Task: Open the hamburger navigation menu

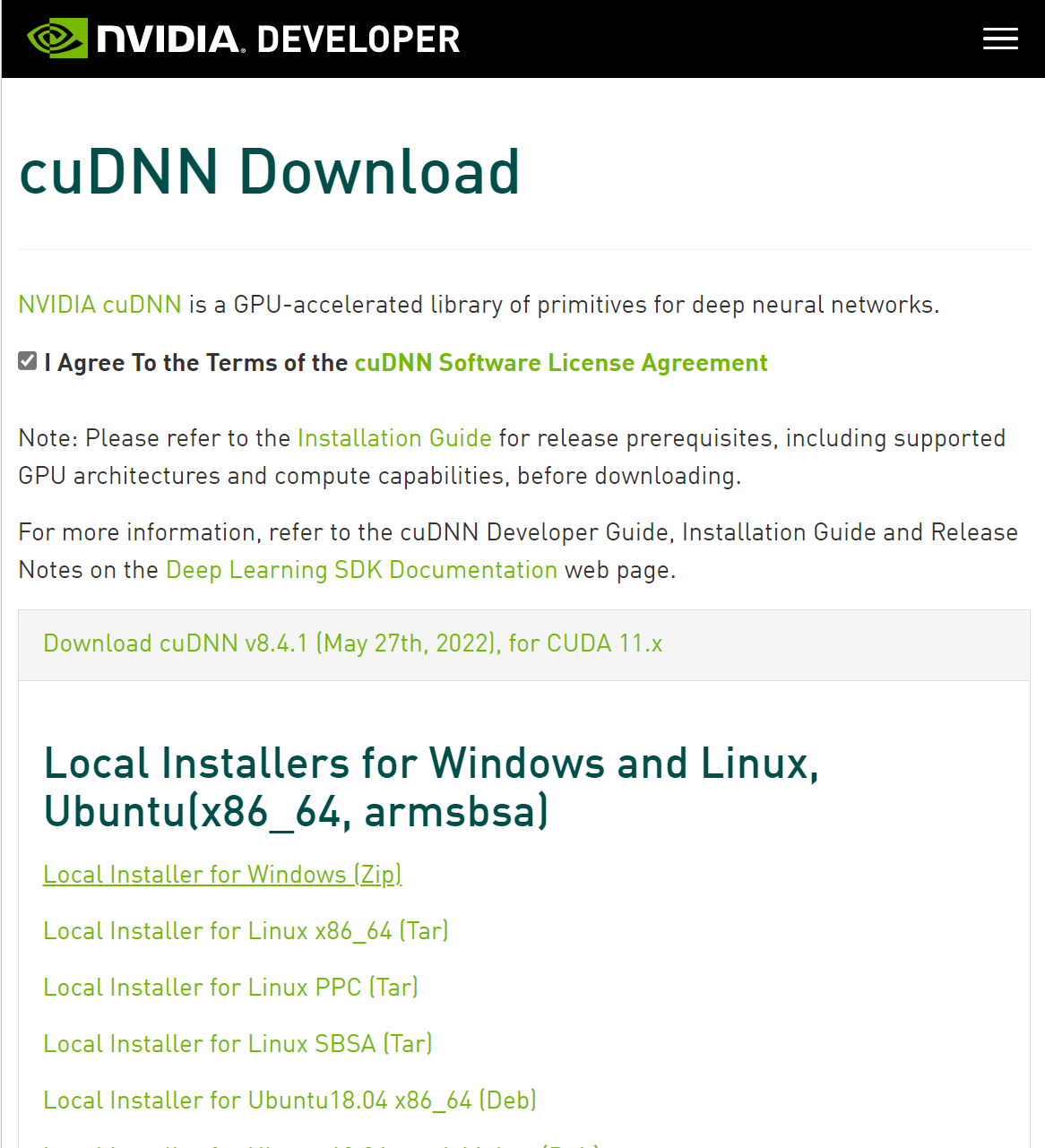Action: click(1000, 39)
